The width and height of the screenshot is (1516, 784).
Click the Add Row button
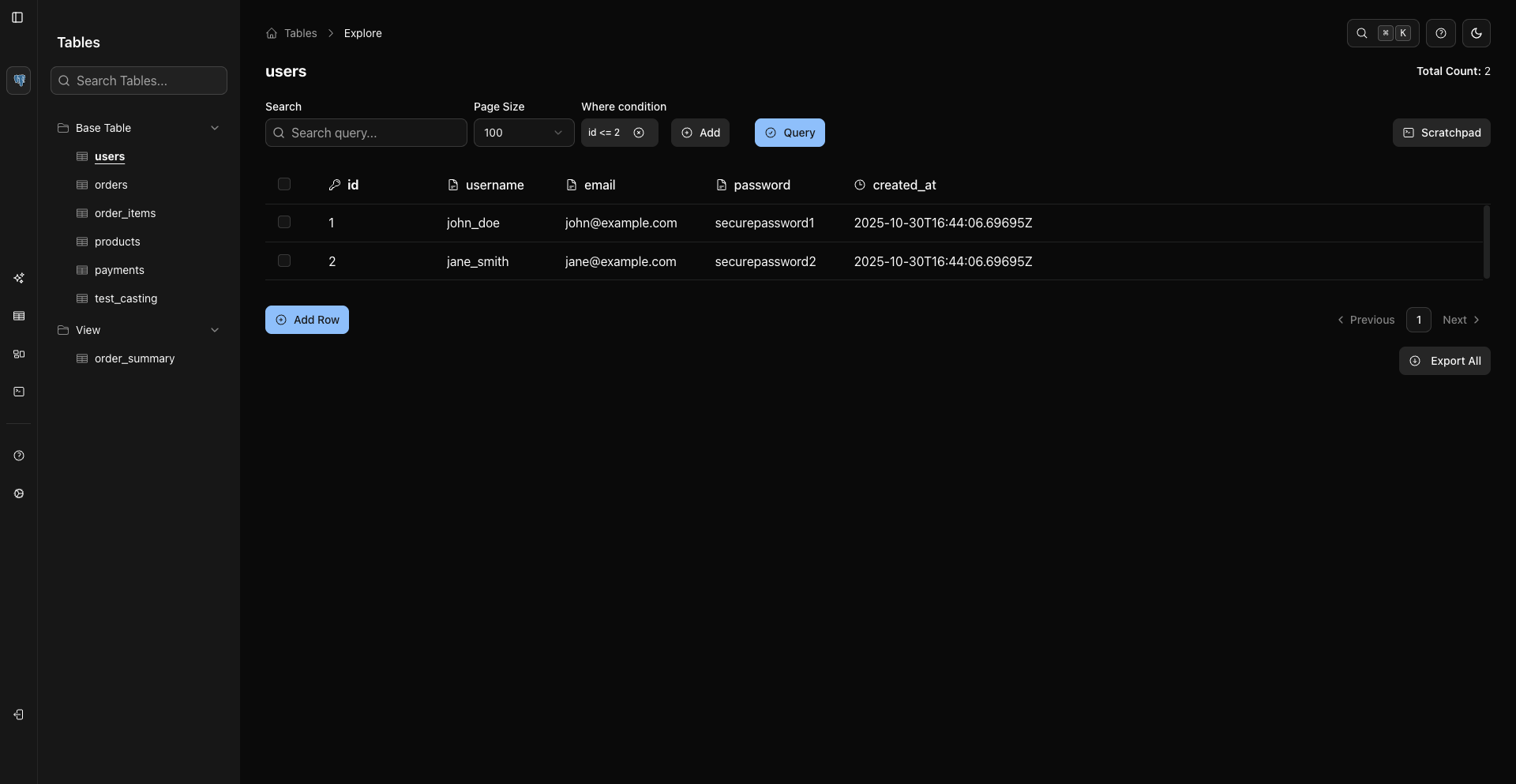(307, 320)
